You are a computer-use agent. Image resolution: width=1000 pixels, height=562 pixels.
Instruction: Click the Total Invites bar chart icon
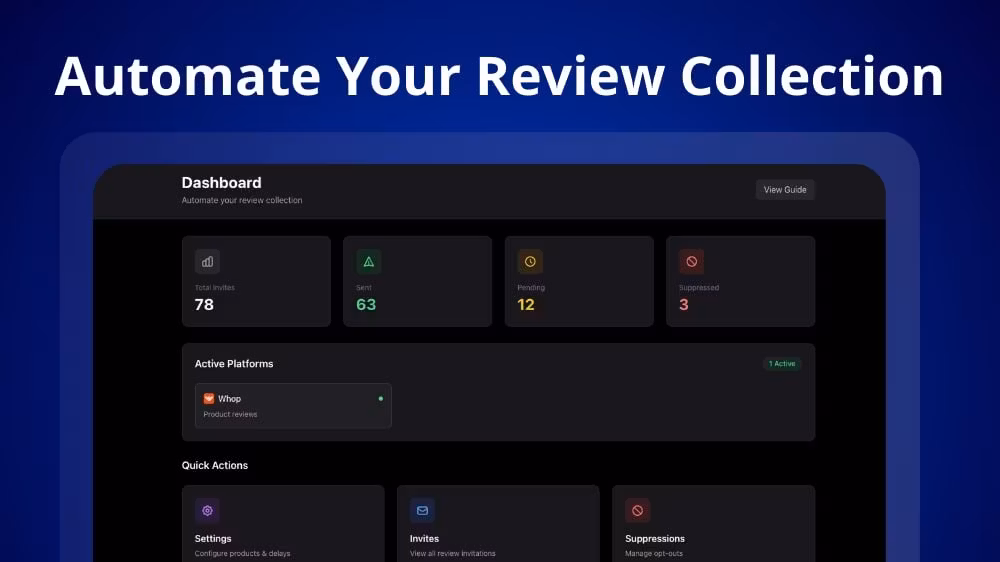coord(207,262)
